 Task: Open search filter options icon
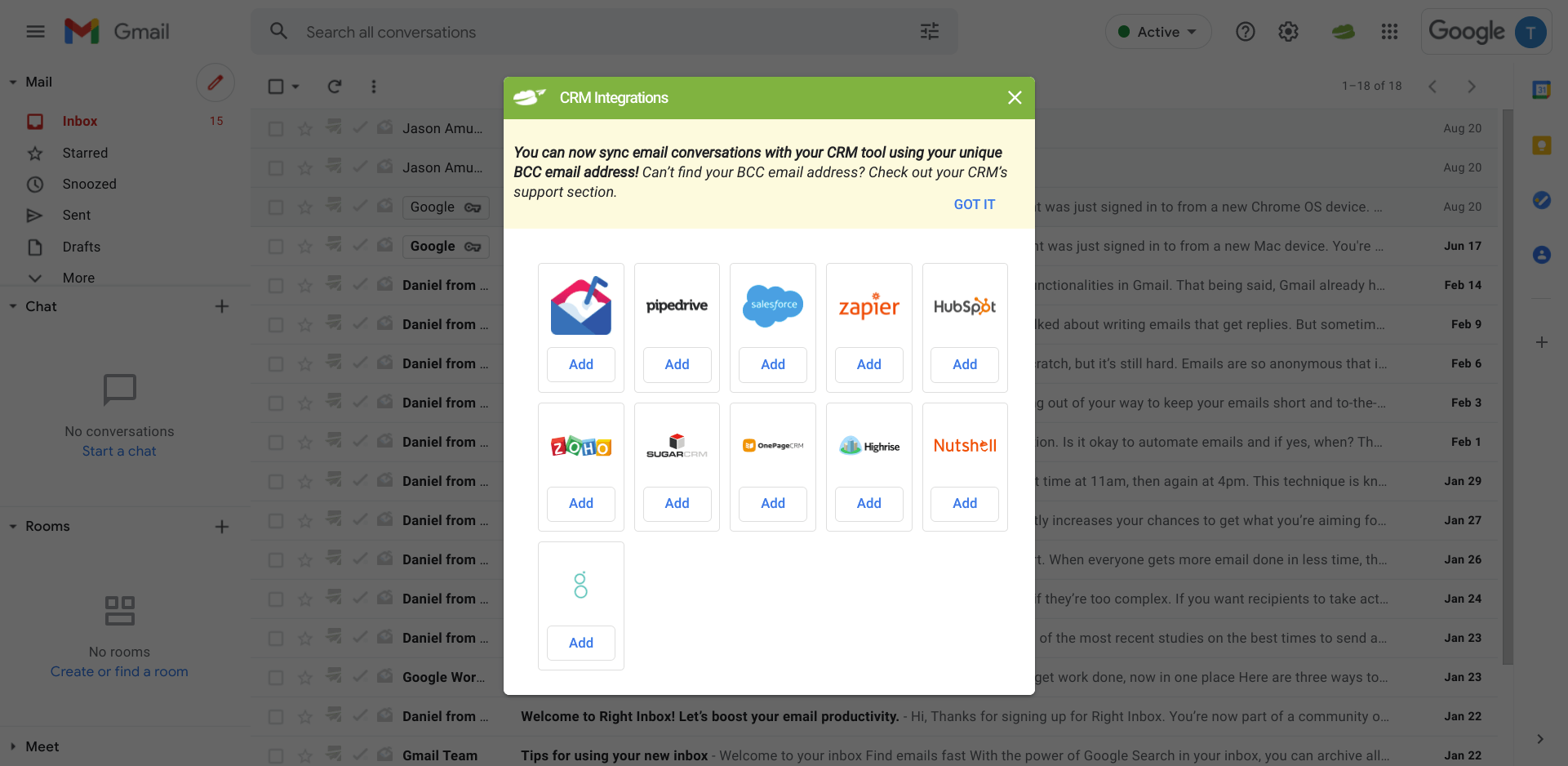930,32
